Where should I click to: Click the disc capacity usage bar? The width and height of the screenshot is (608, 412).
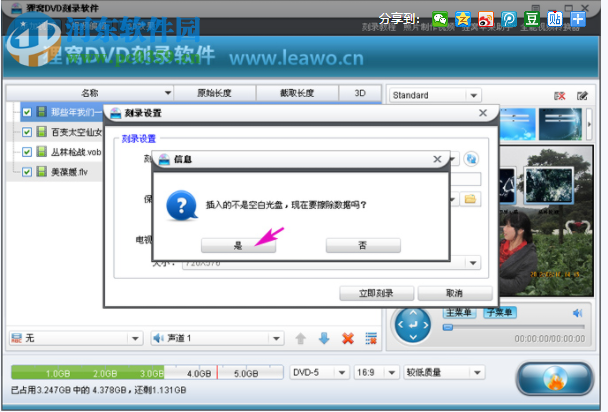click(x=147, y=372)
